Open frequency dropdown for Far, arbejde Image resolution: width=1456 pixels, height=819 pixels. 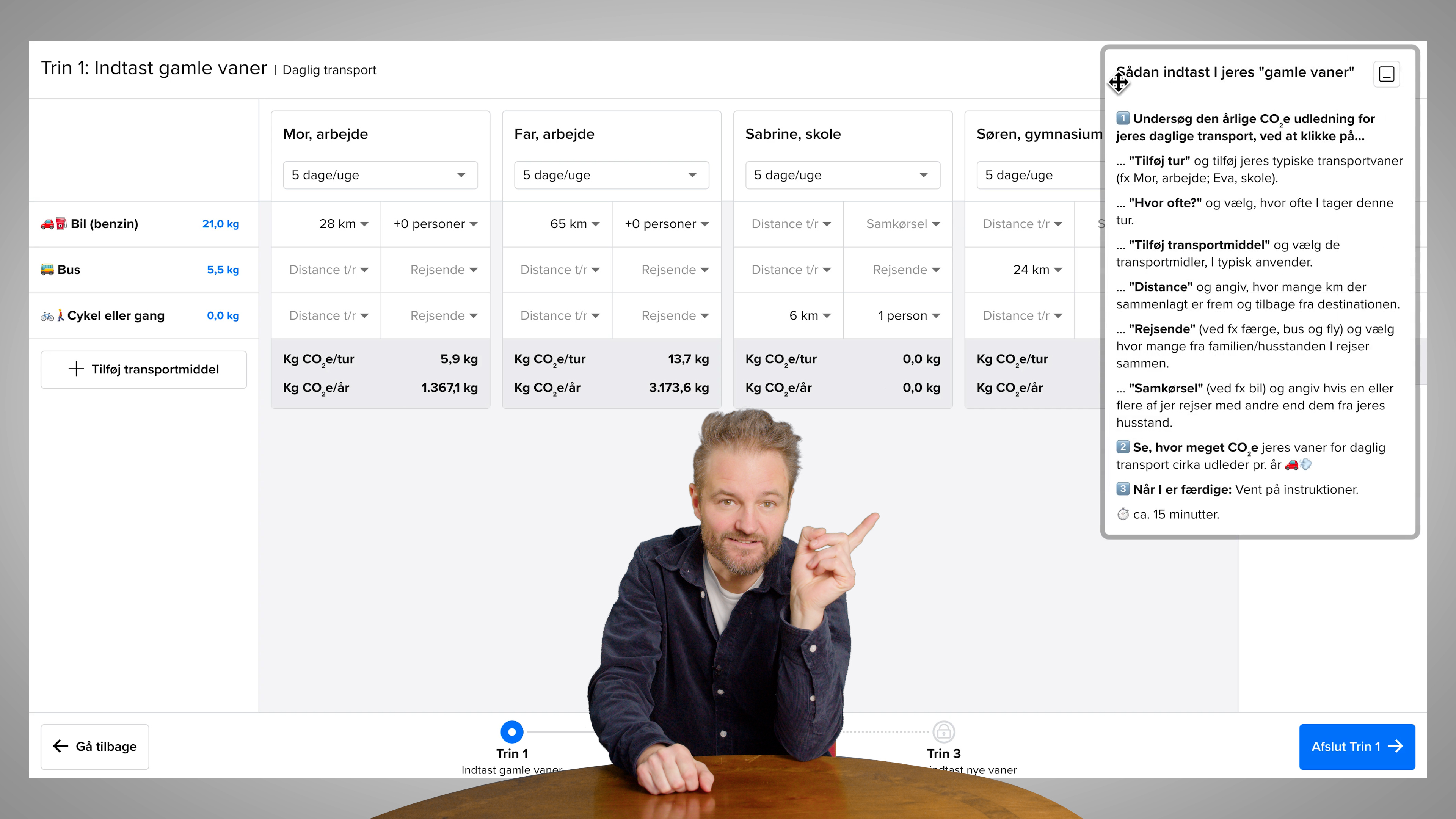click(612, 175)
